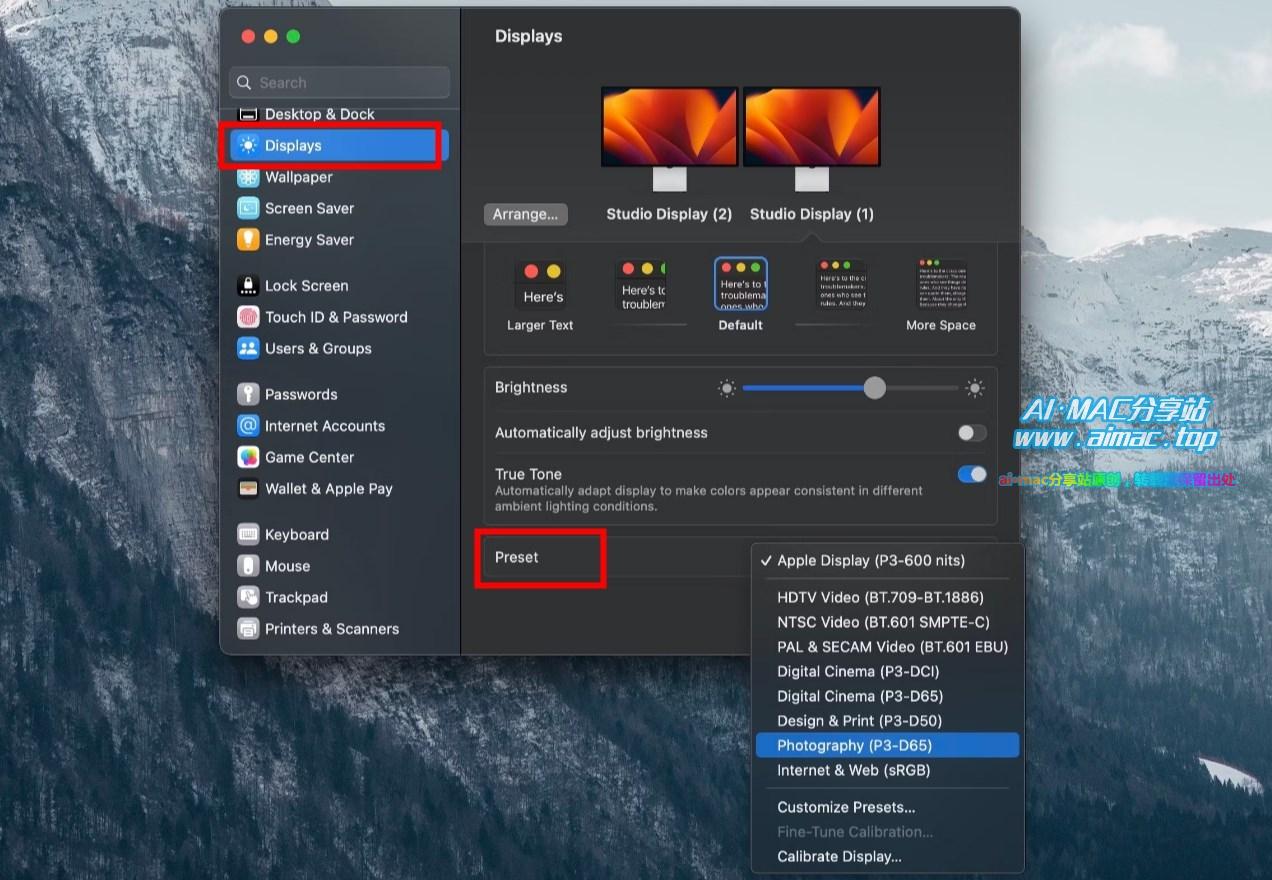Screen dimensions: 1272x880
Task: Click the Game Center colorful icon
Action: pyautogui.click(x=248, y=457)
